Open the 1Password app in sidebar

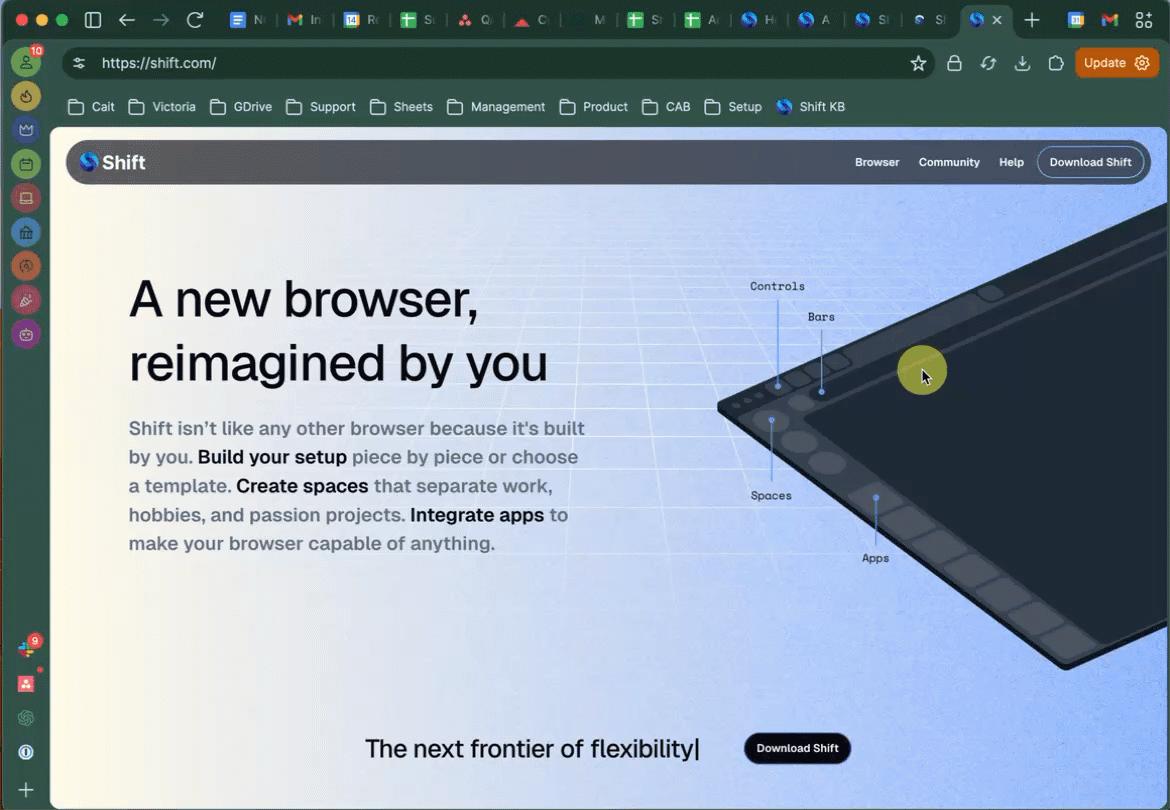click(x=26, y=752)
